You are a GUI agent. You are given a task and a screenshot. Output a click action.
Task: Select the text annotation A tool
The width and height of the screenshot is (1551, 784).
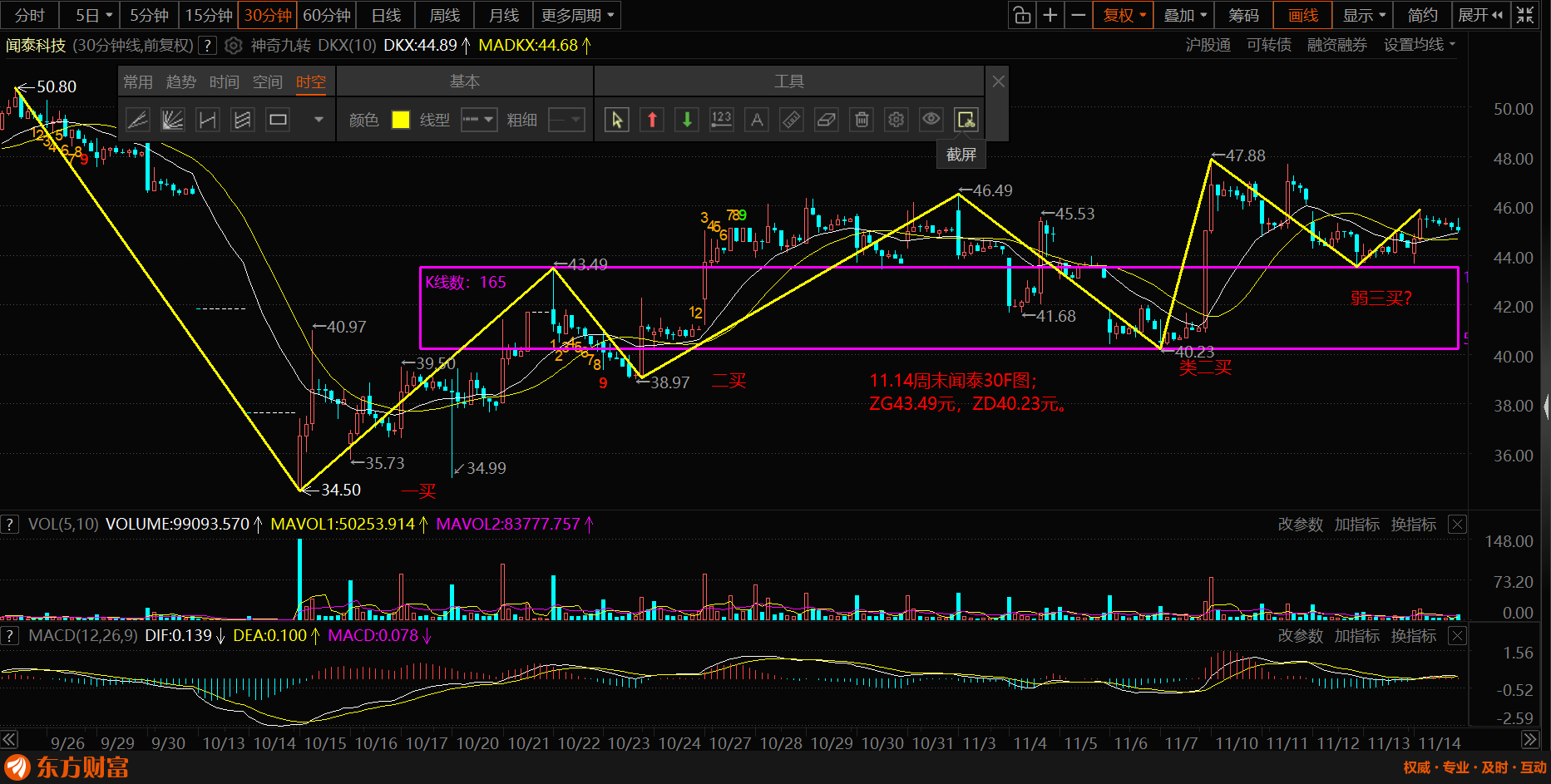point(757,120)
